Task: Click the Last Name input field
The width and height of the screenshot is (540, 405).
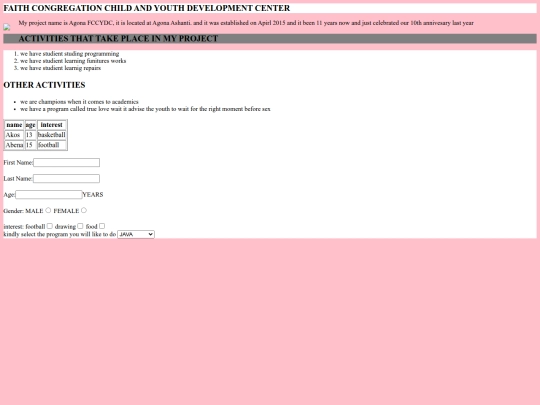Action: 66,178
